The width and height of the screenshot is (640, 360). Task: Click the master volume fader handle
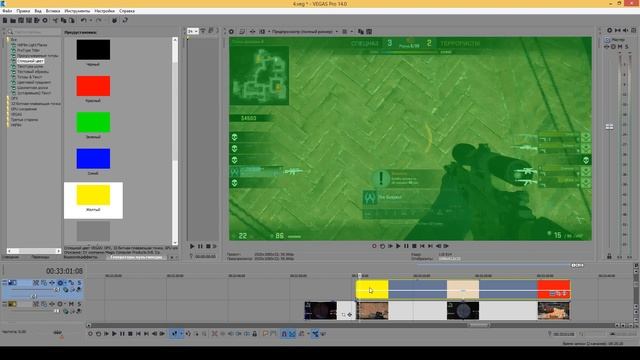click(x=609, y=127)
